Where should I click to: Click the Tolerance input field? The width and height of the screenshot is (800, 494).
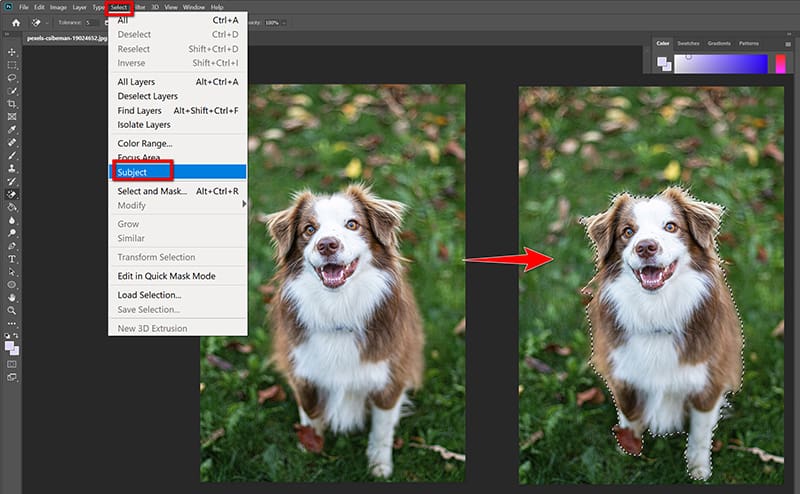(x=95, y=22)
